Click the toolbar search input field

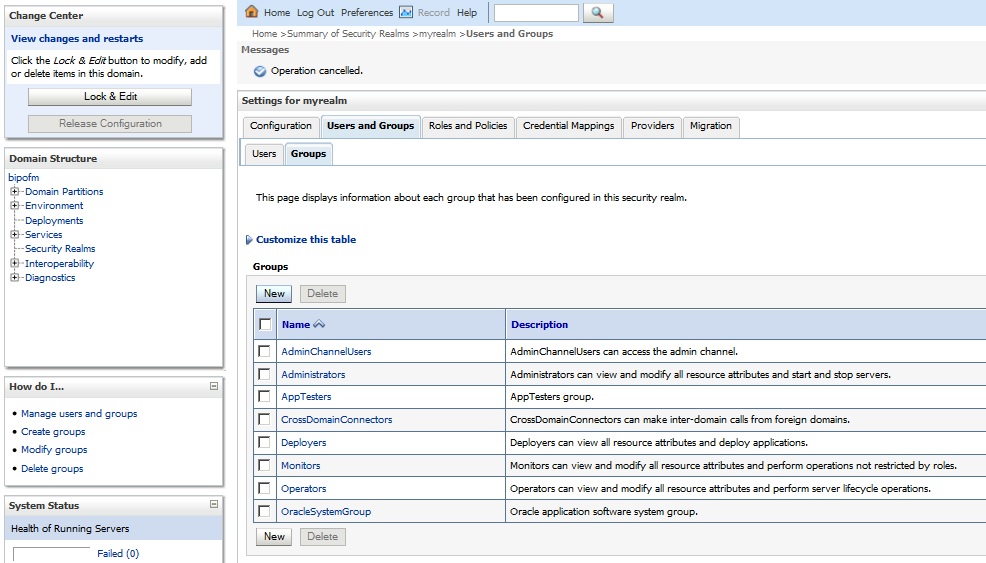point(536,13)
